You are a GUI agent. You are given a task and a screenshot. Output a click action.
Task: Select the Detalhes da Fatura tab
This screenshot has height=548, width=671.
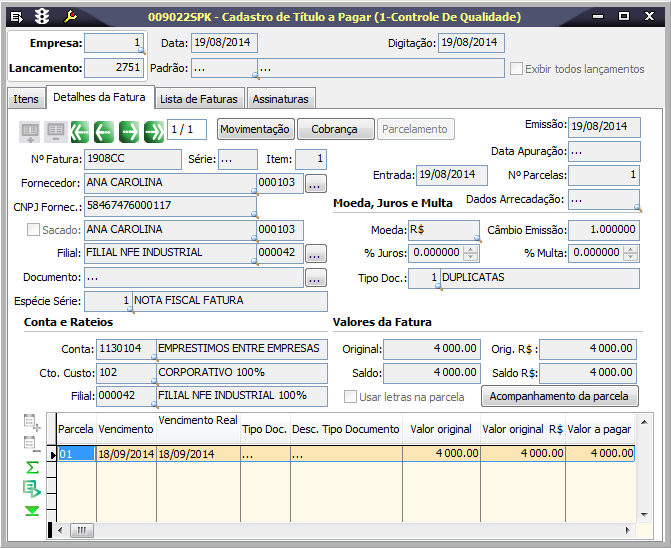click(x=99, y=97)
